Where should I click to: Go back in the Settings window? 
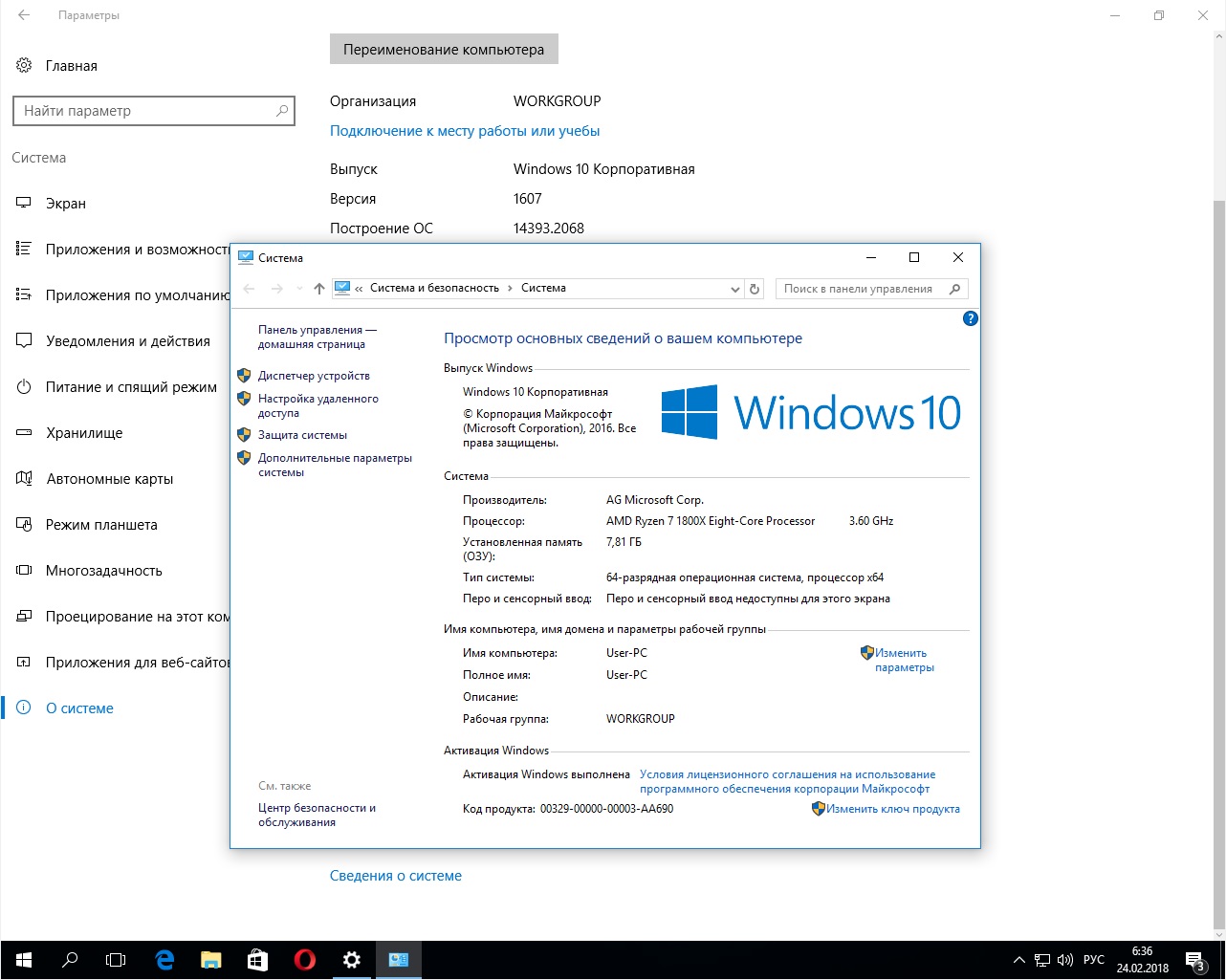point(23,15)
